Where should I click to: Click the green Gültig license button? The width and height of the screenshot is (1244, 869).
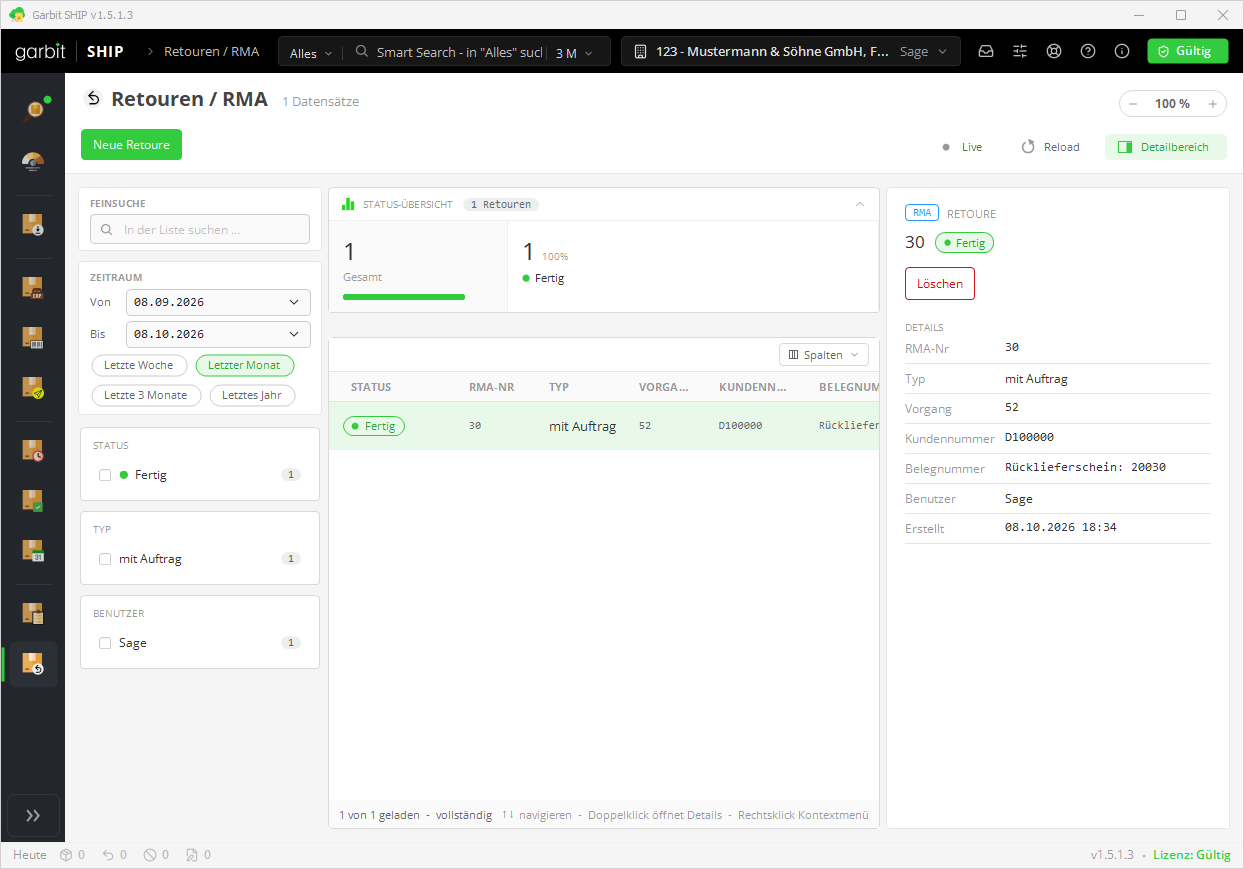click(x=1187, y=52)
